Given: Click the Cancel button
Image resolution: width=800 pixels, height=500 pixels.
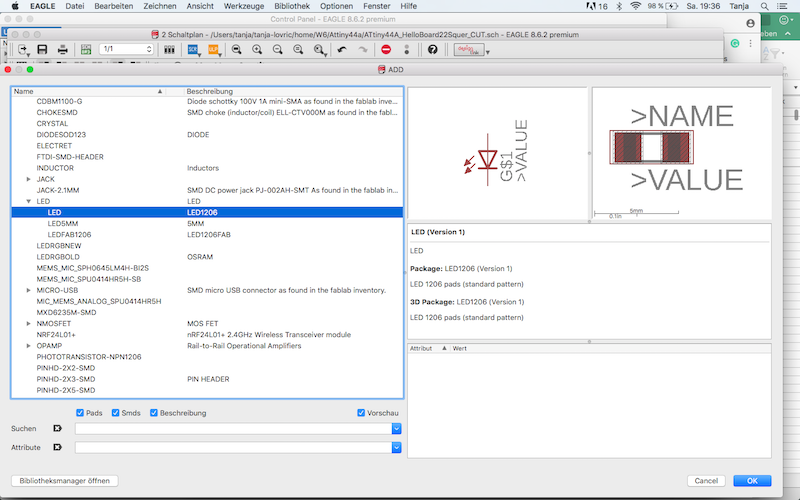Looking at the screenshot, I should (706, 481).
